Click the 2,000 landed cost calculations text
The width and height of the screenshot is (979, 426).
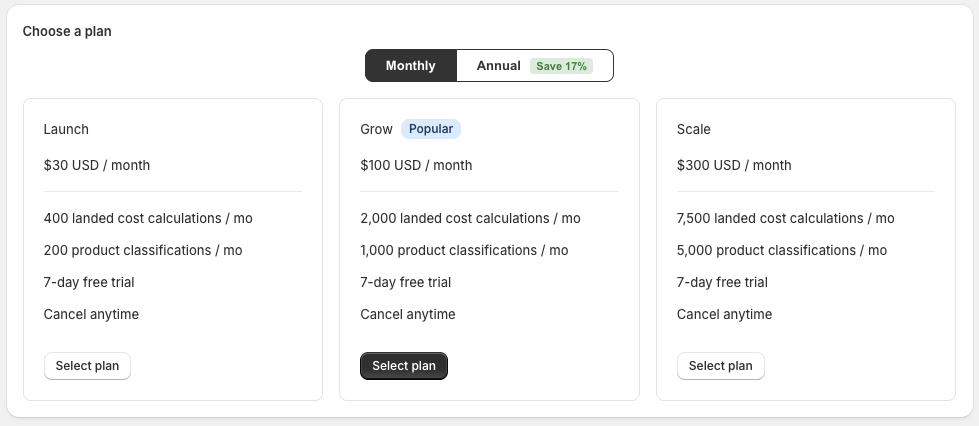pos(470,218)
